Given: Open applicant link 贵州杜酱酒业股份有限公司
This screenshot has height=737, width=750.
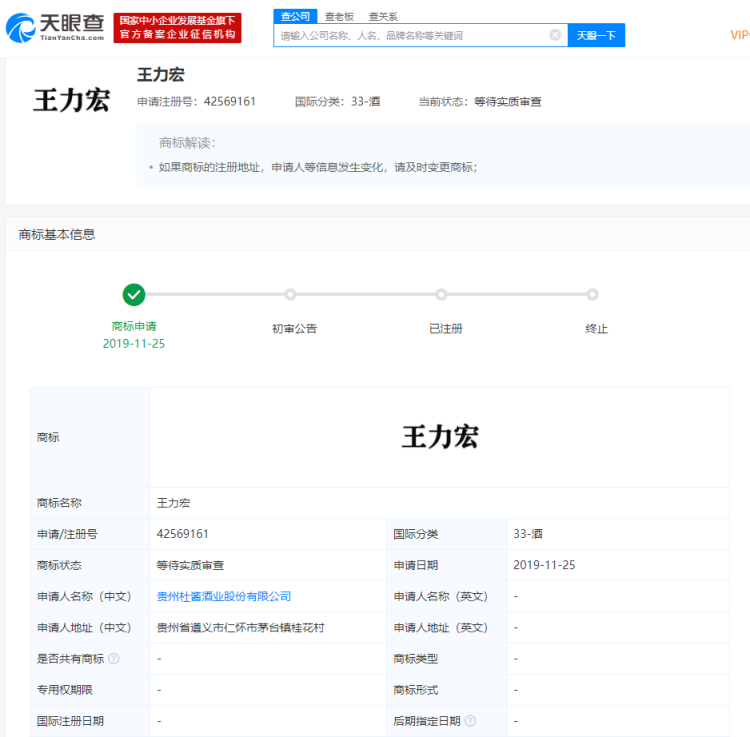Looking at the screenshot, I should (x=224, y=596).
